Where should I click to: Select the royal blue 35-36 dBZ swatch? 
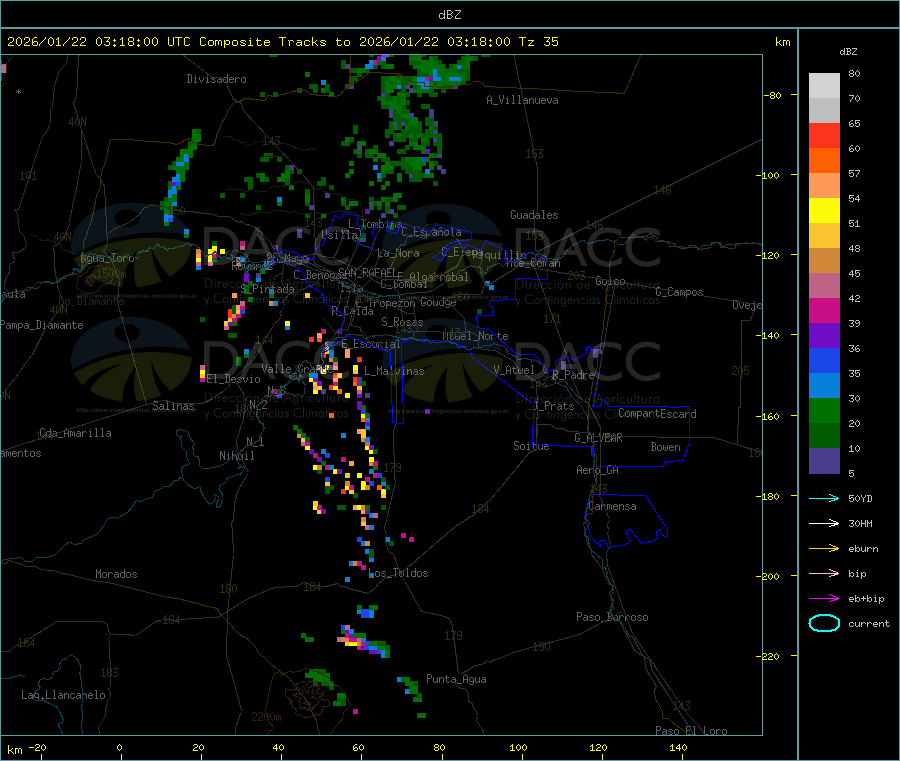[824, 360]
